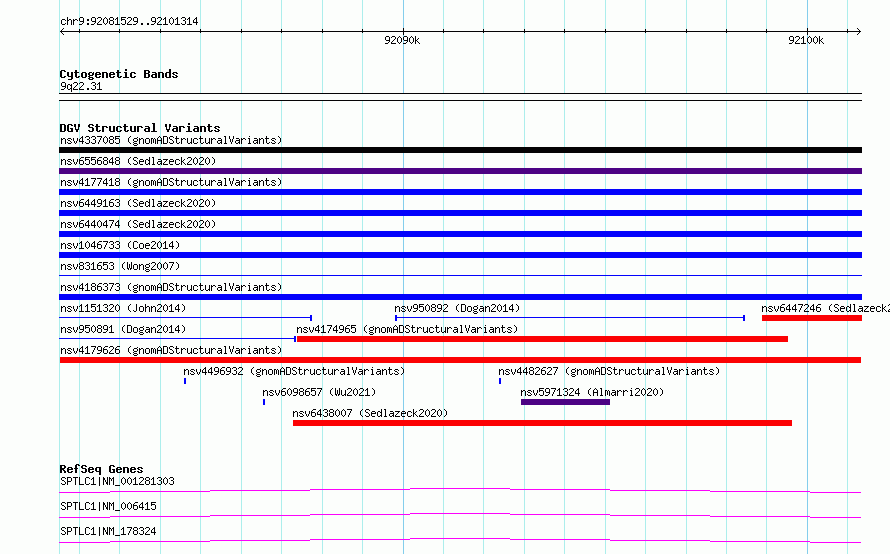Click the ruler's left scroll arrow
The image size is (890, 554).
point(62,31)
